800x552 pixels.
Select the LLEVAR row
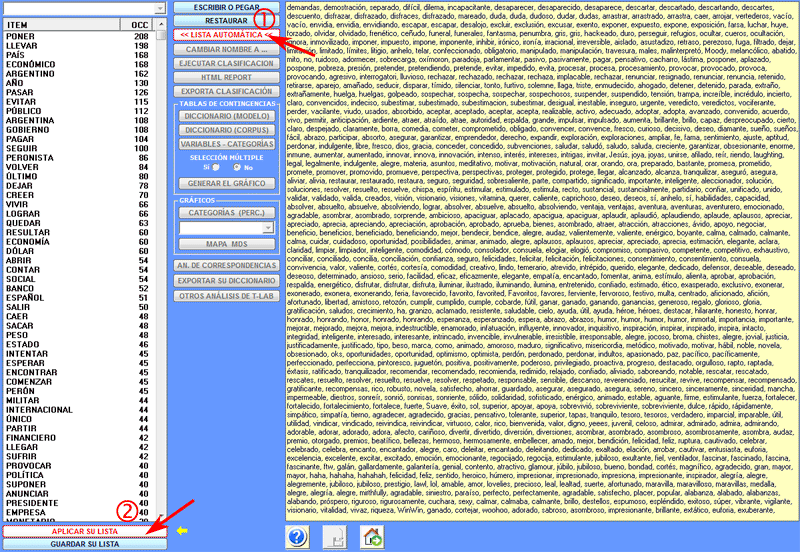coord(79,45)
